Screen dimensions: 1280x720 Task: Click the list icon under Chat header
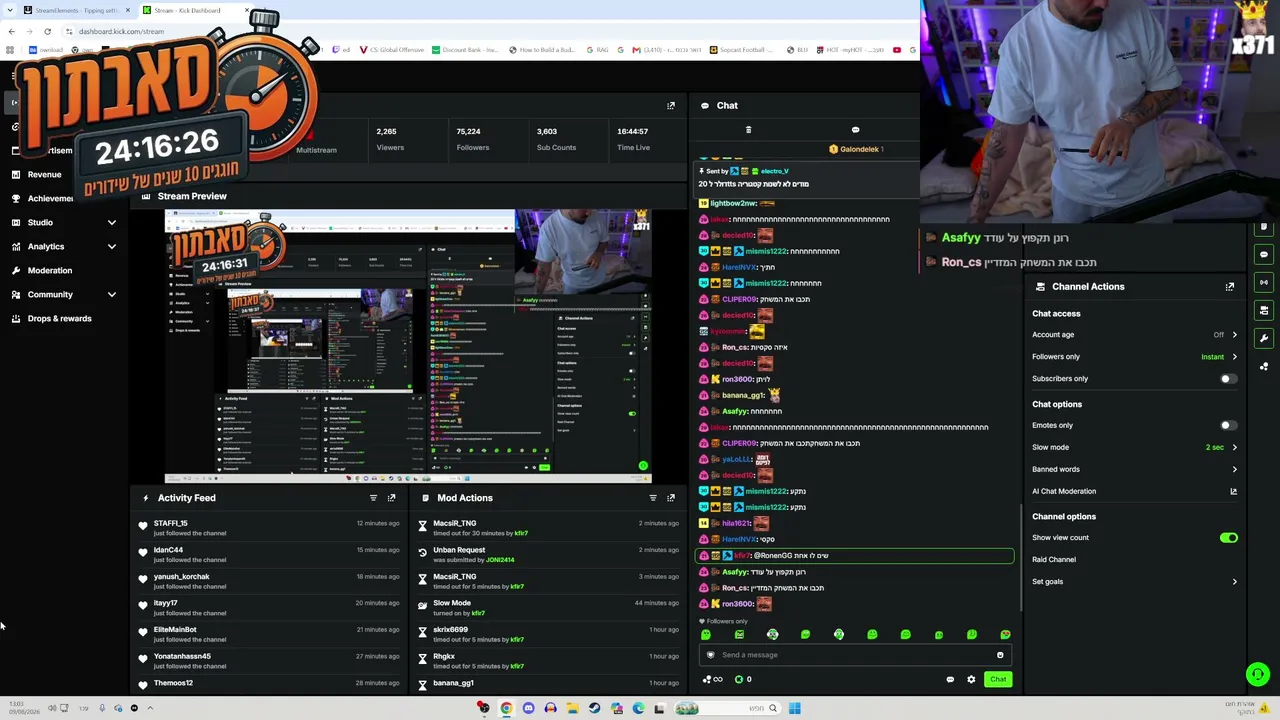pos(748,130)
